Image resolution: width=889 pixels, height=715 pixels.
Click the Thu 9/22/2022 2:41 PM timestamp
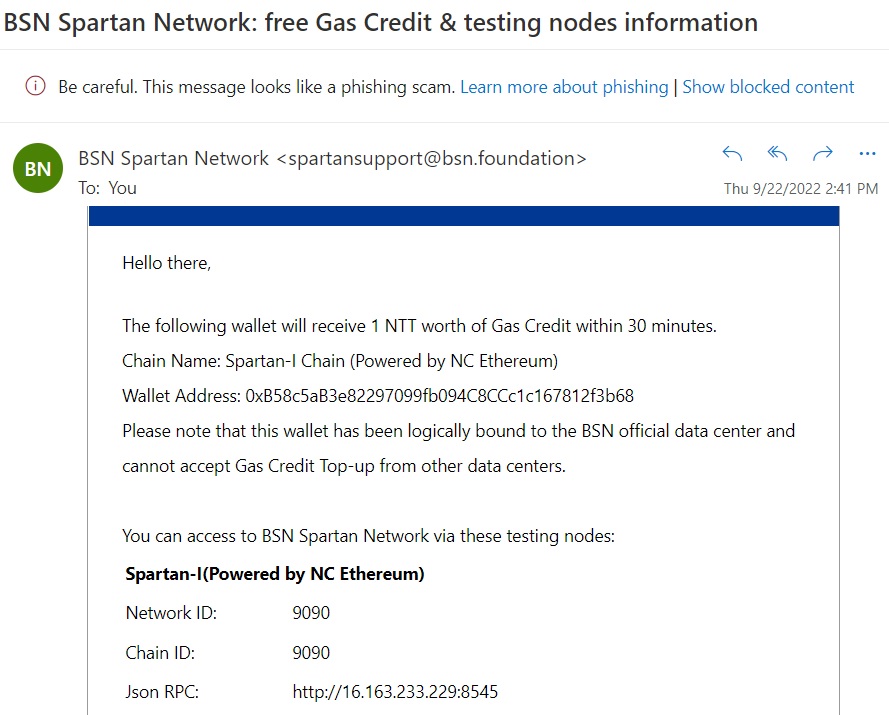[801, 188]
